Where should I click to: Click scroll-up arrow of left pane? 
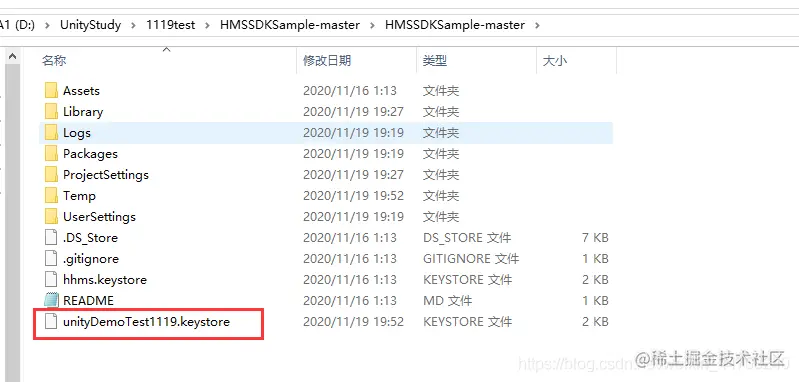[x=13, y=57]
